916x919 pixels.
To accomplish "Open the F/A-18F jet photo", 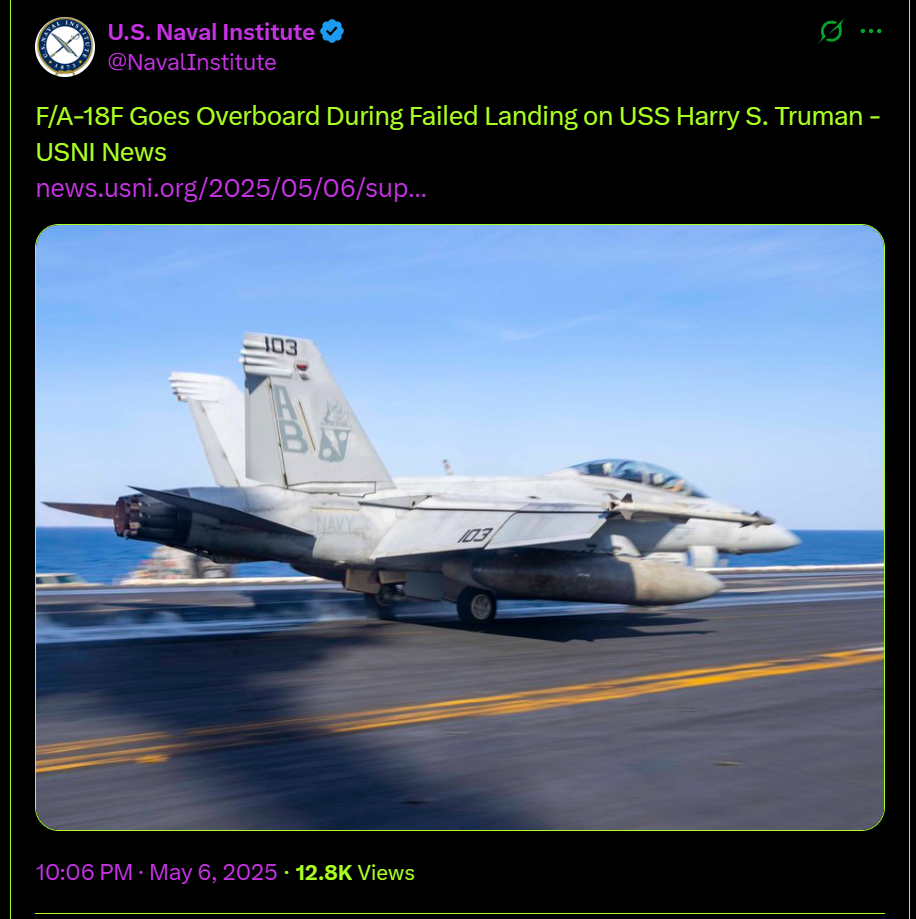I will [x=460, y=527].
